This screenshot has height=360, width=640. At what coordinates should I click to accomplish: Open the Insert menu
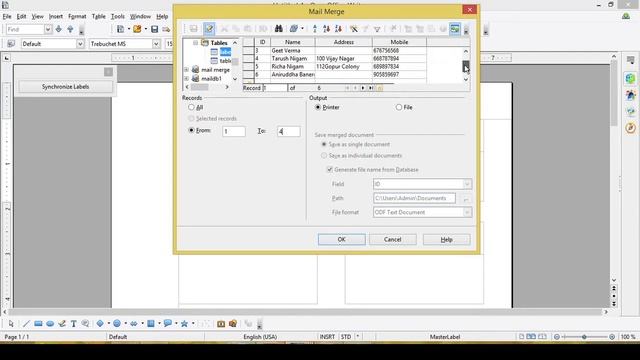click(56, 16)
